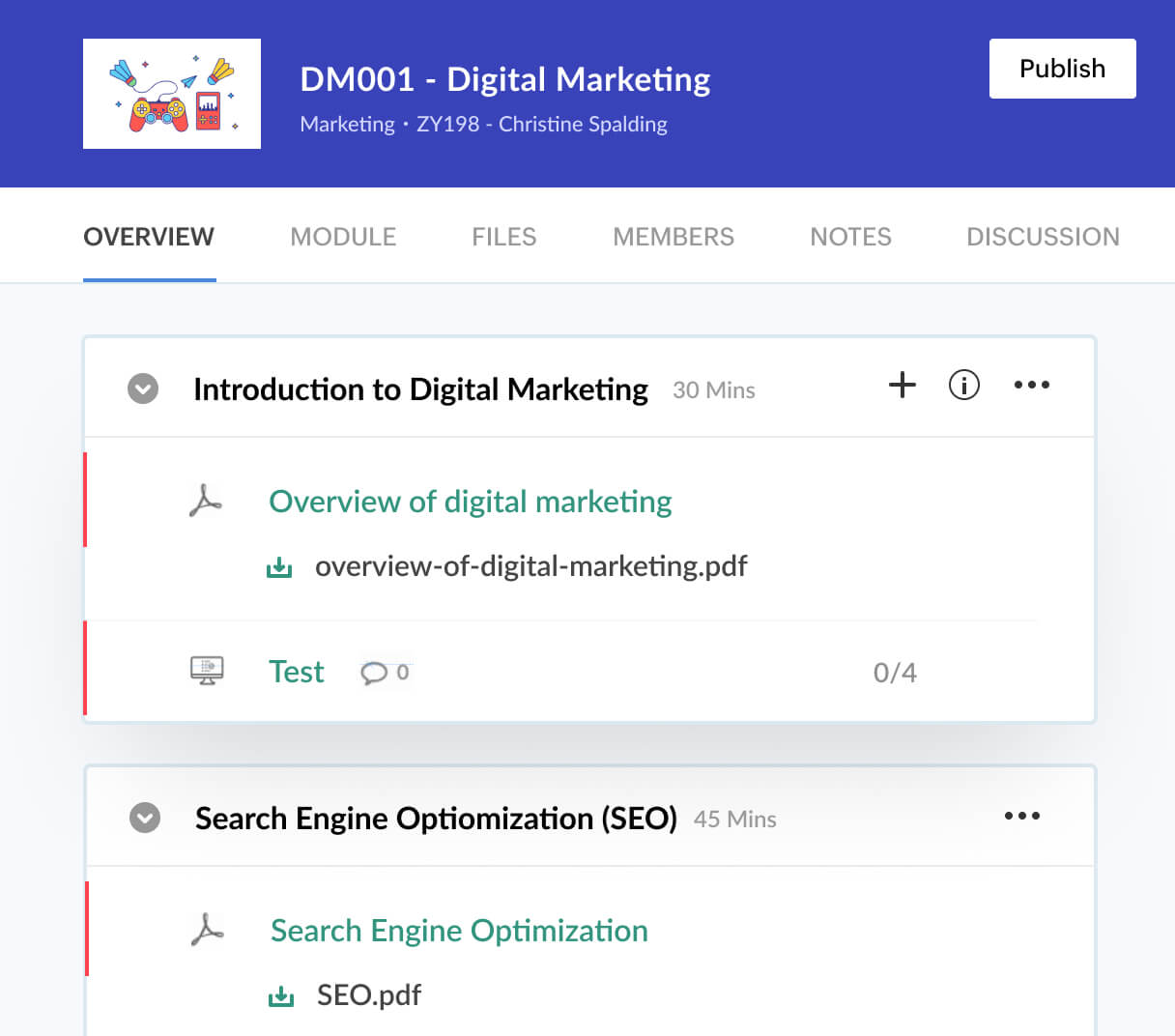Collapse the Search Engine Optimization (SEO) section

pos(145,818)
